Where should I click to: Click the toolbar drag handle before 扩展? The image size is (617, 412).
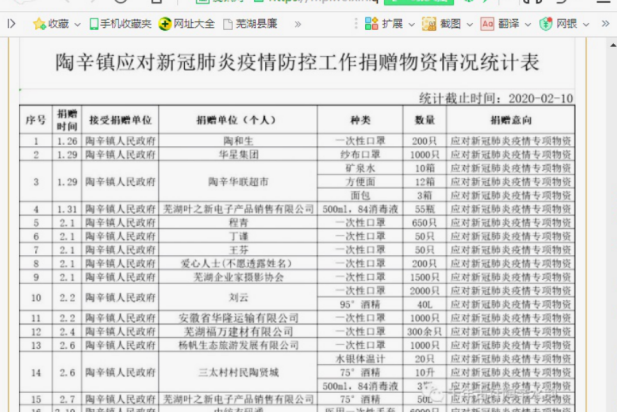356,24
